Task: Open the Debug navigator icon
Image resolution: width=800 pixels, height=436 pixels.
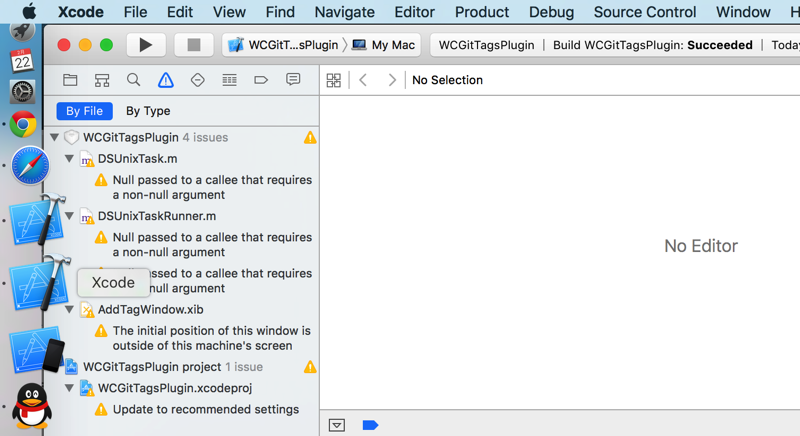Action: 230,80
